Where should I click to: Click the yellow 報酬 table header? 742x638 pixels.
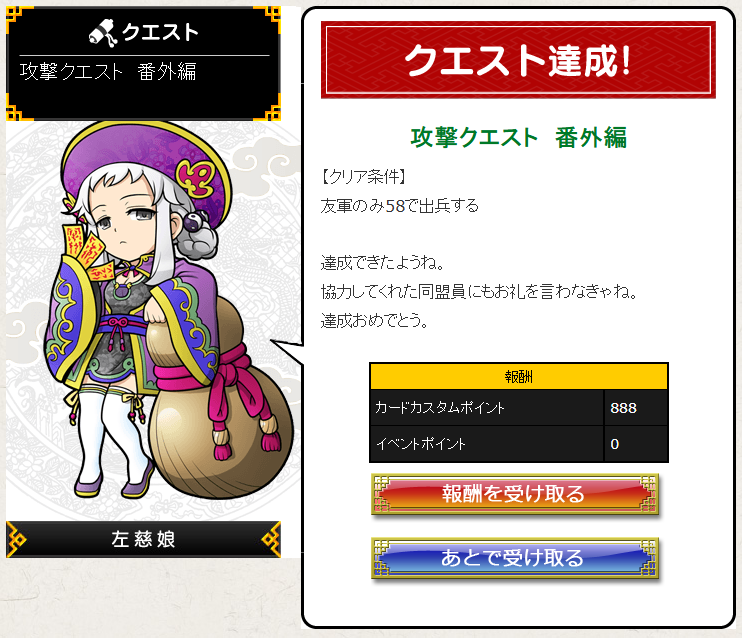click(519, 377)
